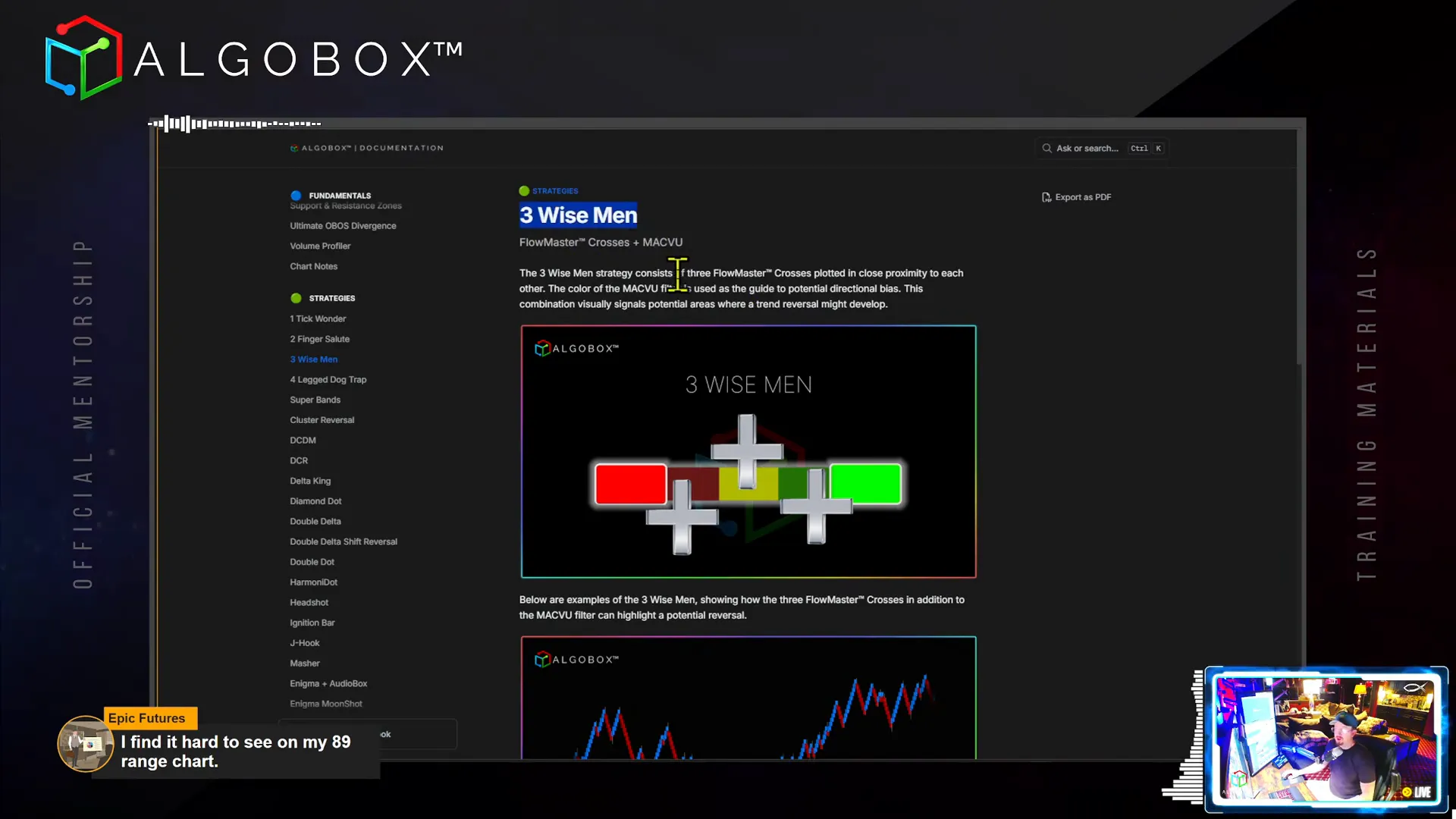1456x819 pixels.
Task: Select 2 Finger Salute strategy
Action: tap(320, 340)
